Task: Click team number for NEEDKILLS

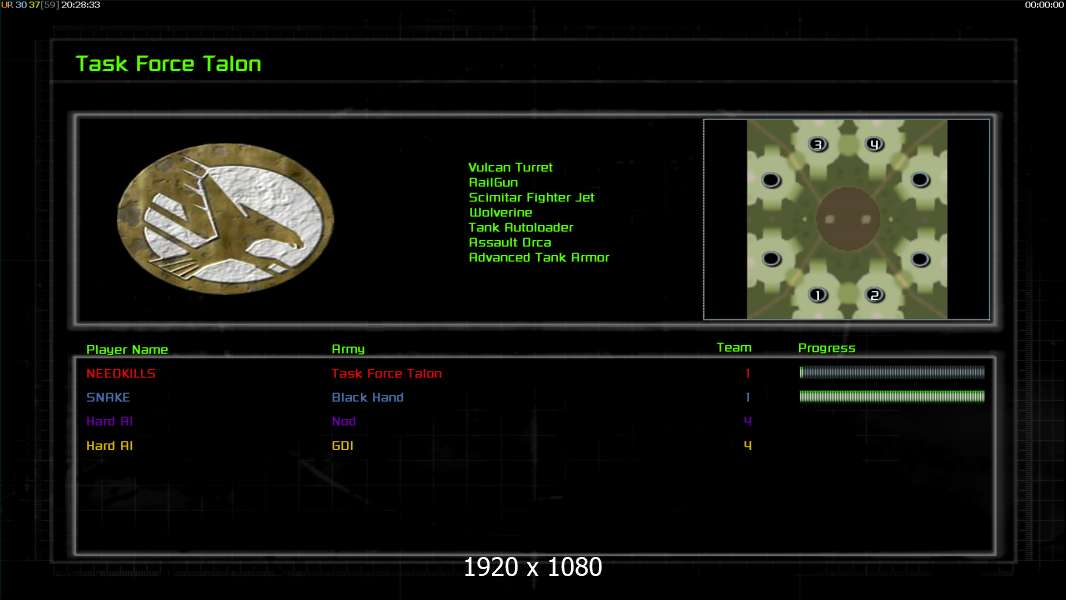Action: point(748,373)
